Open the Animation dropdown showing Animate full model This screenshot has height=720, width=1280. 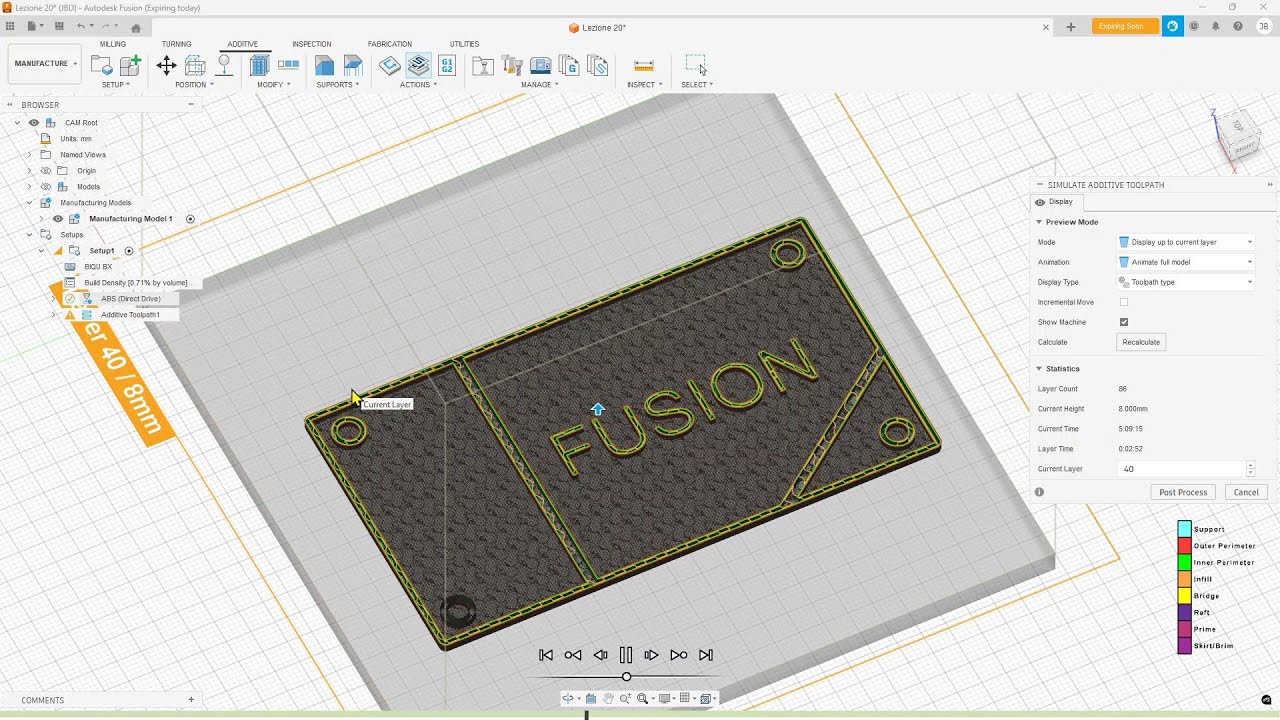1186,262
